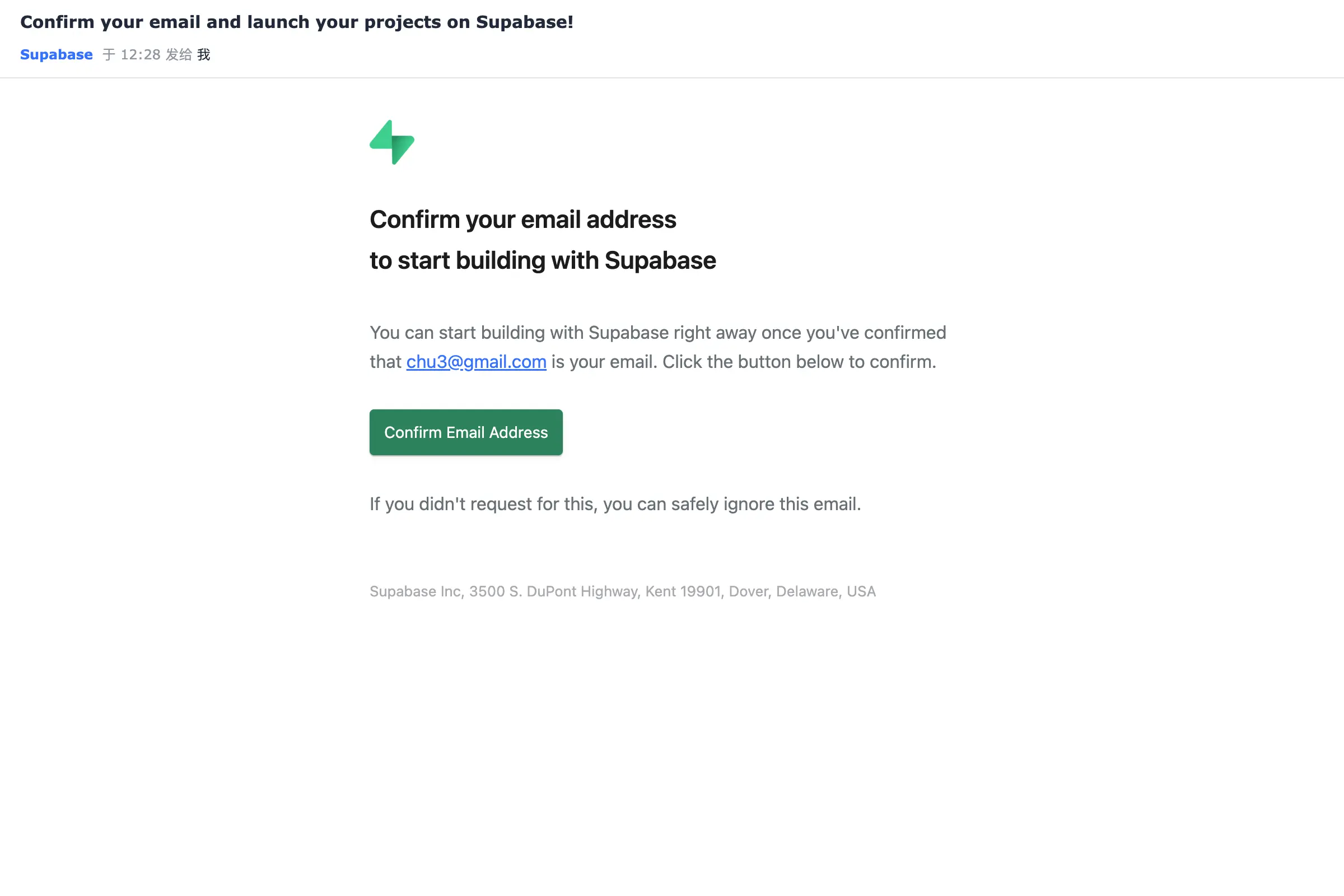Screen dimensions: 1344x896
Task: Click "Supabase!" at the subject's end
Action: tap(525, 22)
